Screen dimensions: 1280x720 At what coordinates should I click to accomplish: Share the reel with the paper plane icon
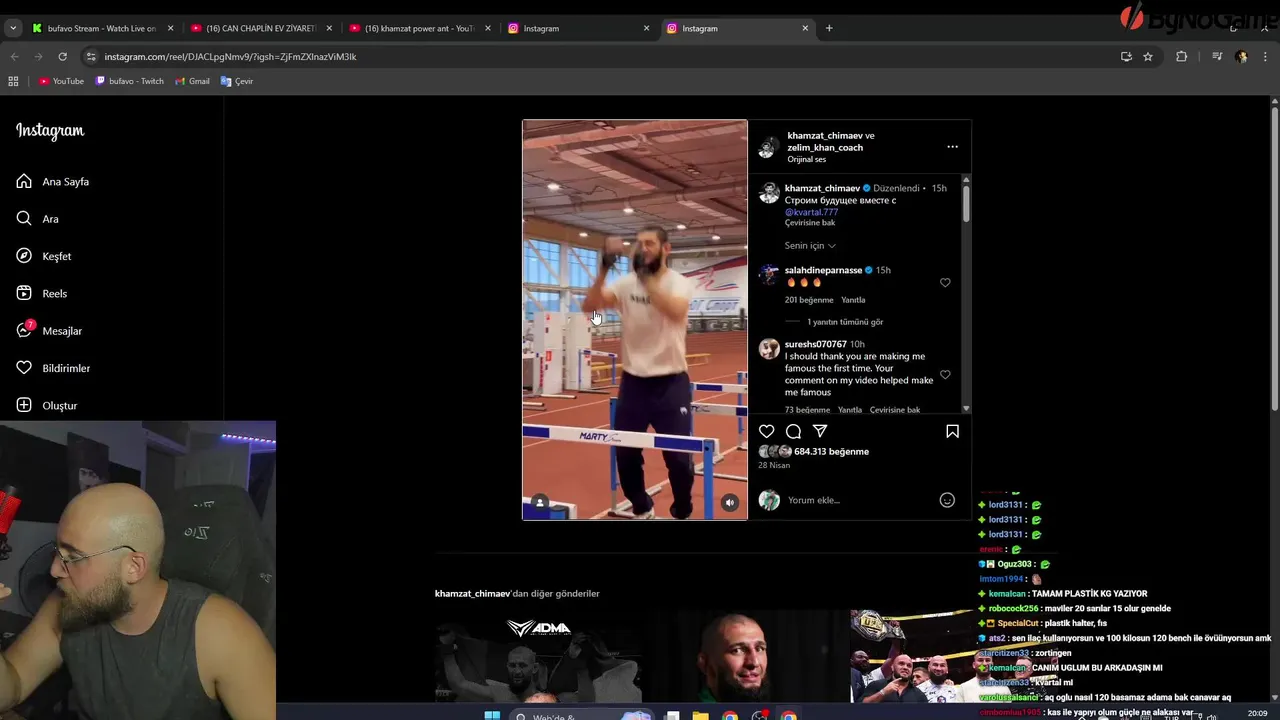(820, 431)
